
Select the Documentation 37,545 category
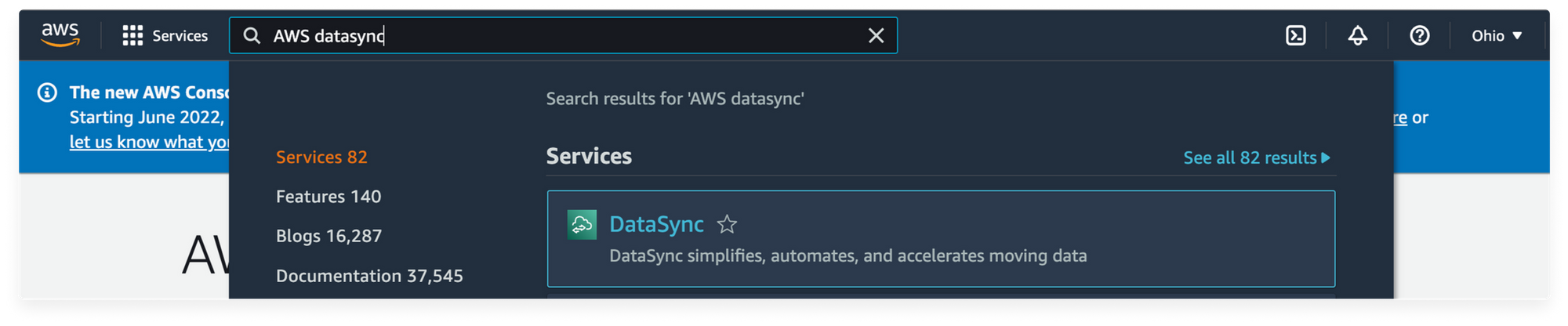tap(369, 275)
